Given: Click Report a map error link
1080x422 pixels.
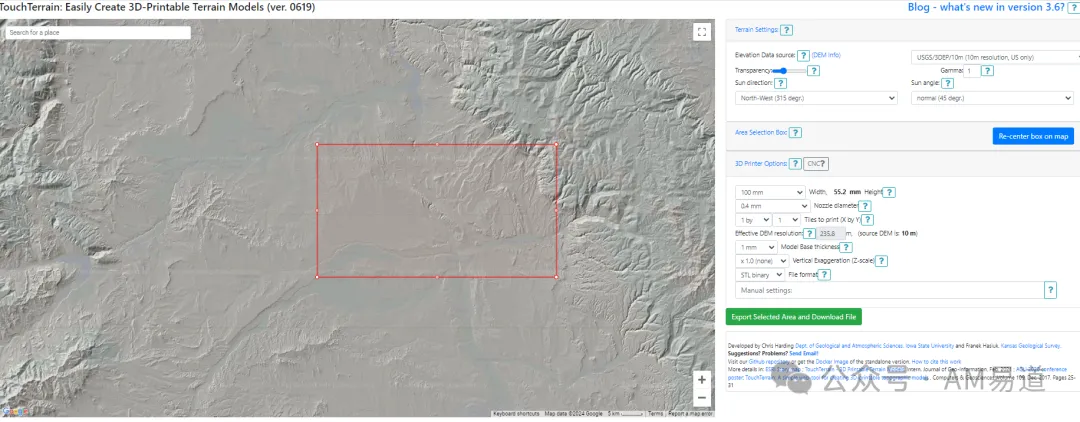Looking at the screenshot, I should (x=689, y=414).
